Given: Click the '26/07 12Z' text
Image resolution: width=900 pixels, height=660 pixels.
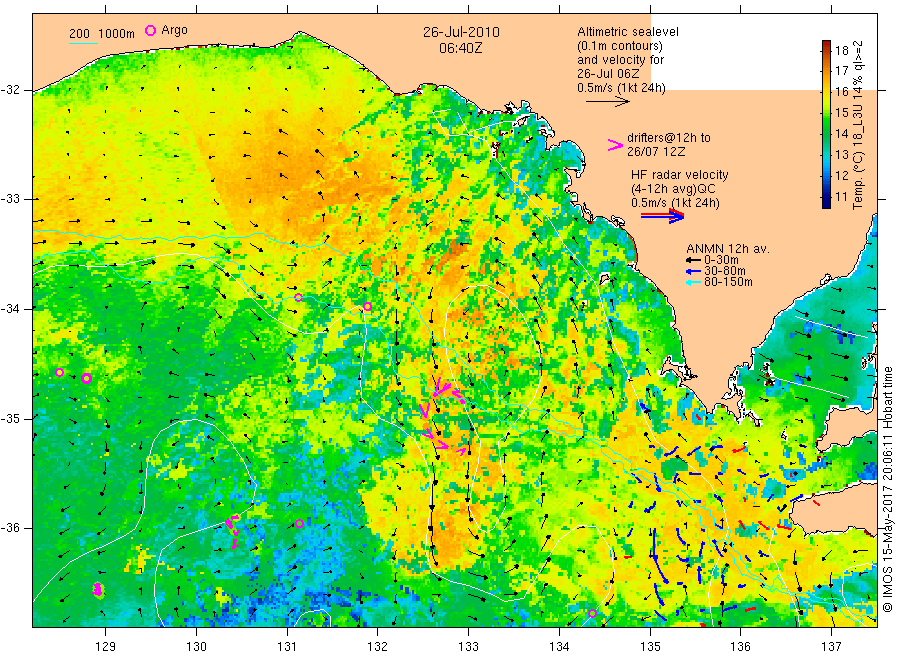Looking at the screenshot, I should (656, 152).
